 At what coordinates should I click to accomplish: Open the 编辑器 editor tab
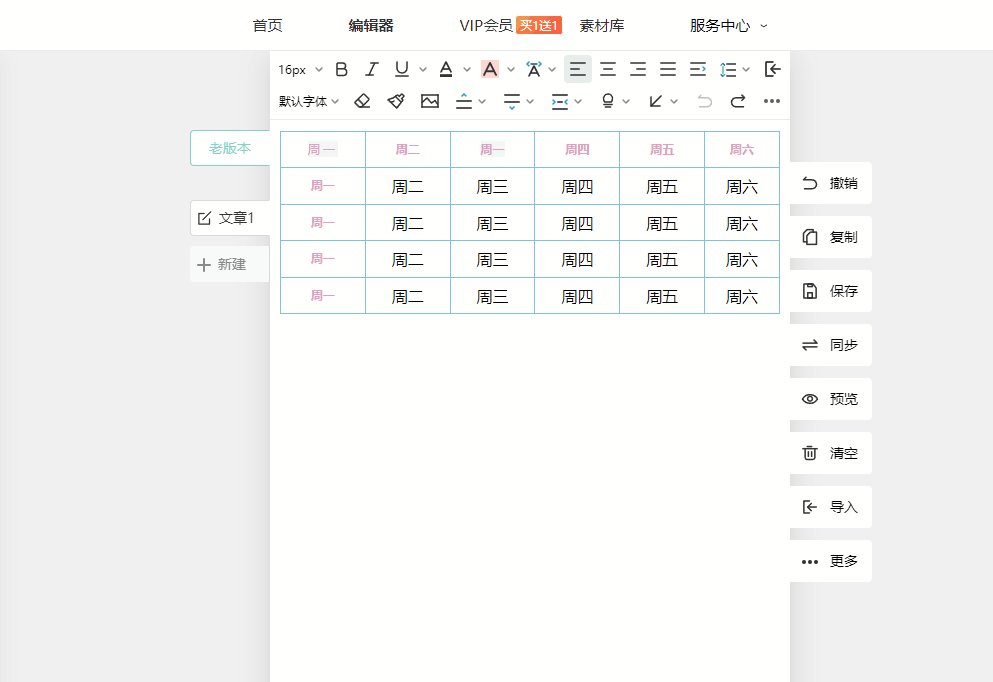(371, 25)
